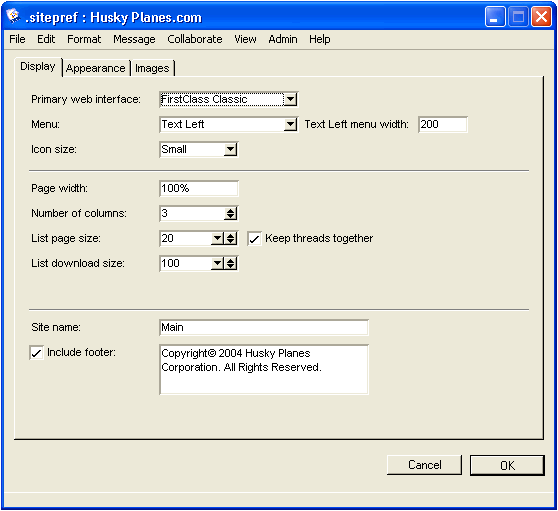Screen dimensions: 558x511
Task: Click into the Site name field
Action: coord(264,327)
